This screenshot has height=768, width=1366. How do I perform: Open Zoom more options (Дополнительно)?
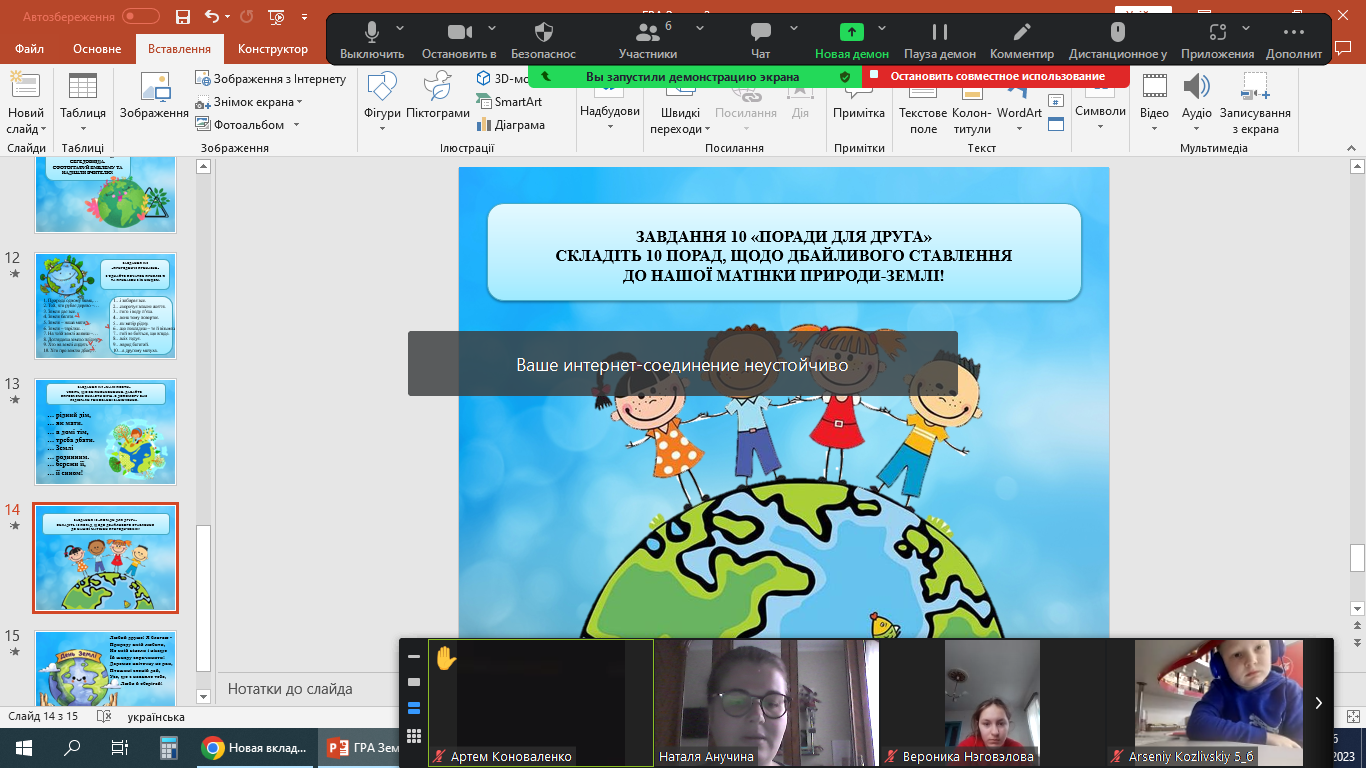tap(1293, 40)
